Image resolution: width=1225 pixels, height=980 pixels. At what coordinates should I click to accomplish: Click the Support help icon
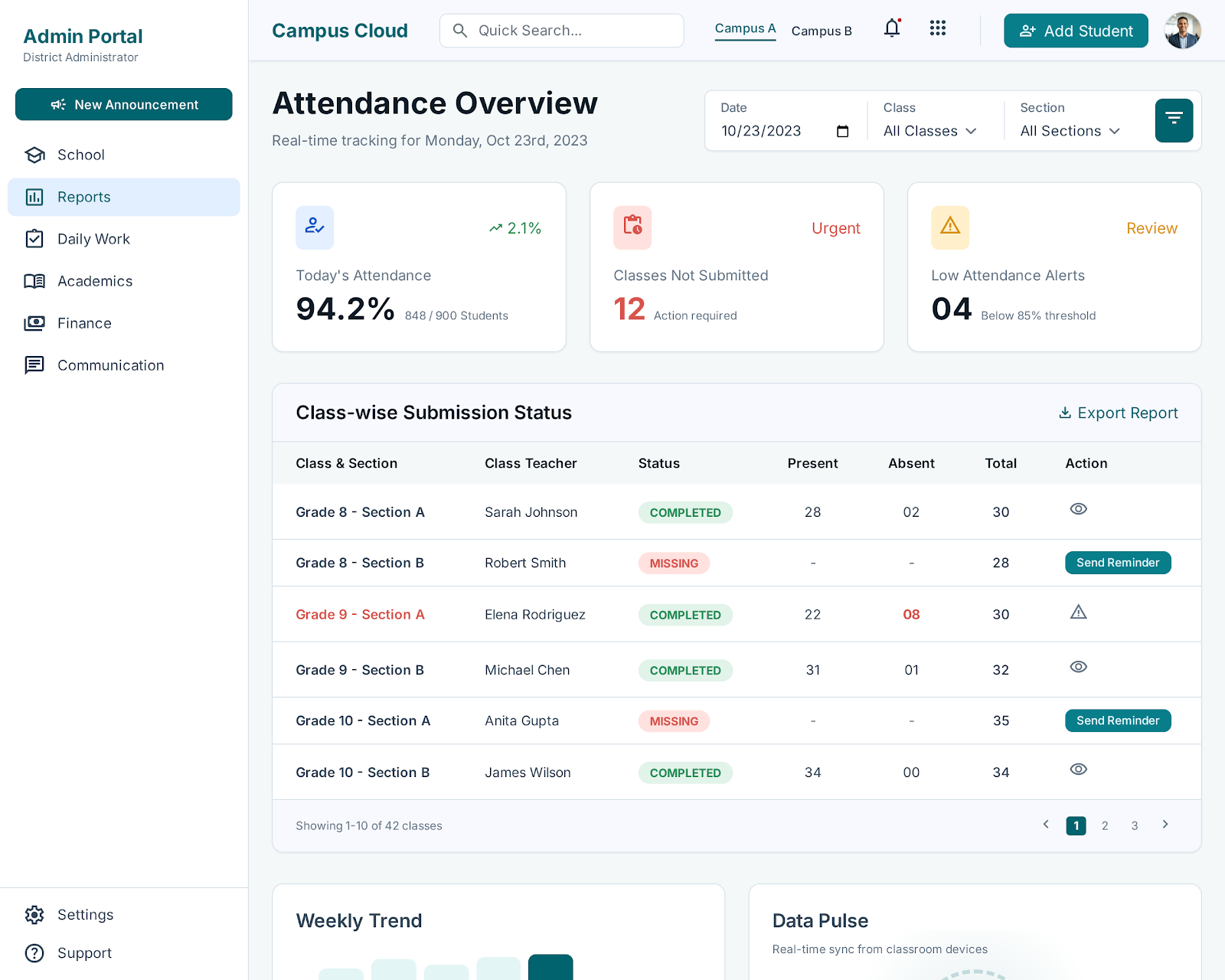(34, 953)
